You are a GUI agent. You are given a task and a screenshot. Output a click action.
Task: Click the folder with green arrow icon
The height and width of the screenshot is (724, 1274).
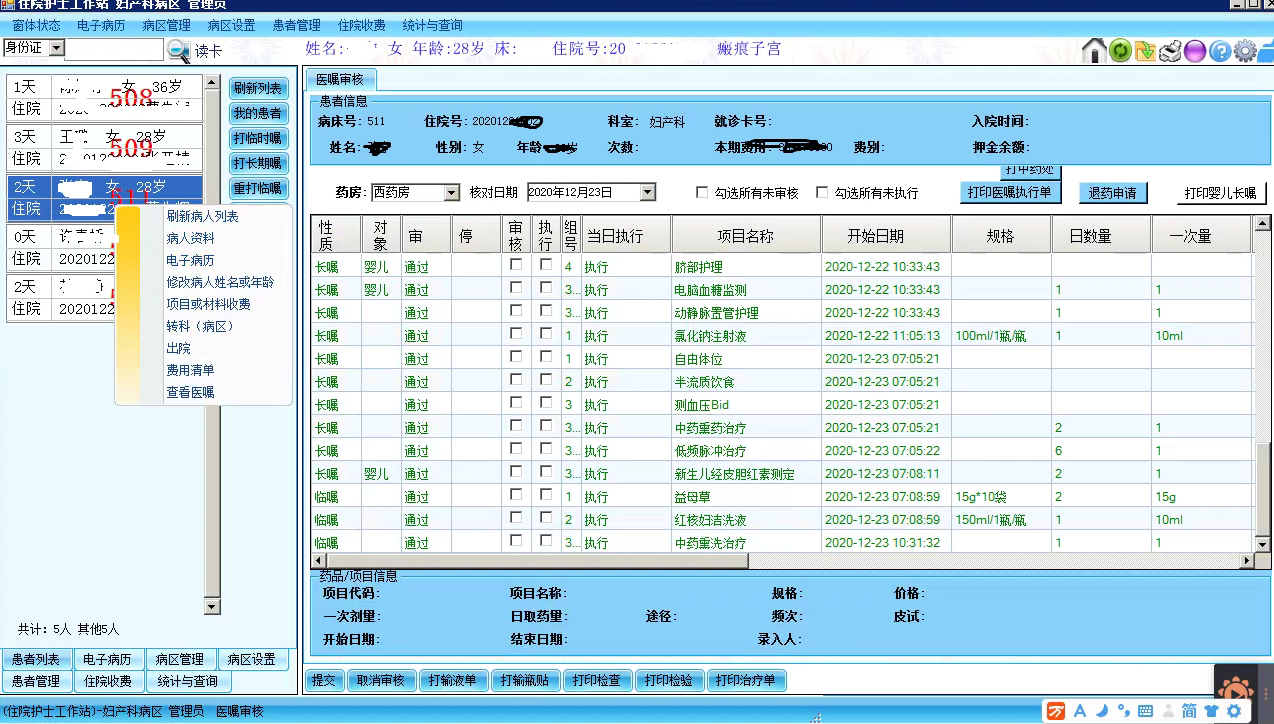coord(1145,50)
